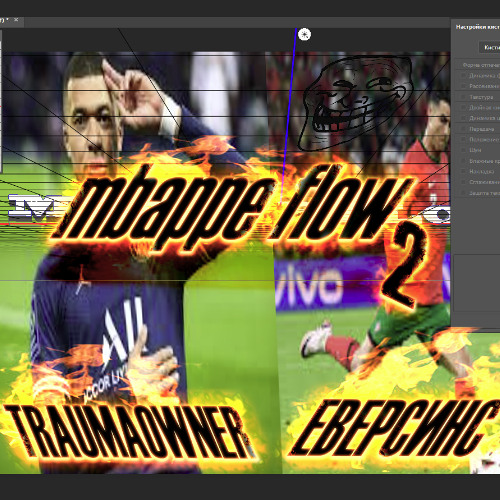Toggle the Сглаживание checkbox
The width and height of the screenshot is (500, 500).
(463, 182)
